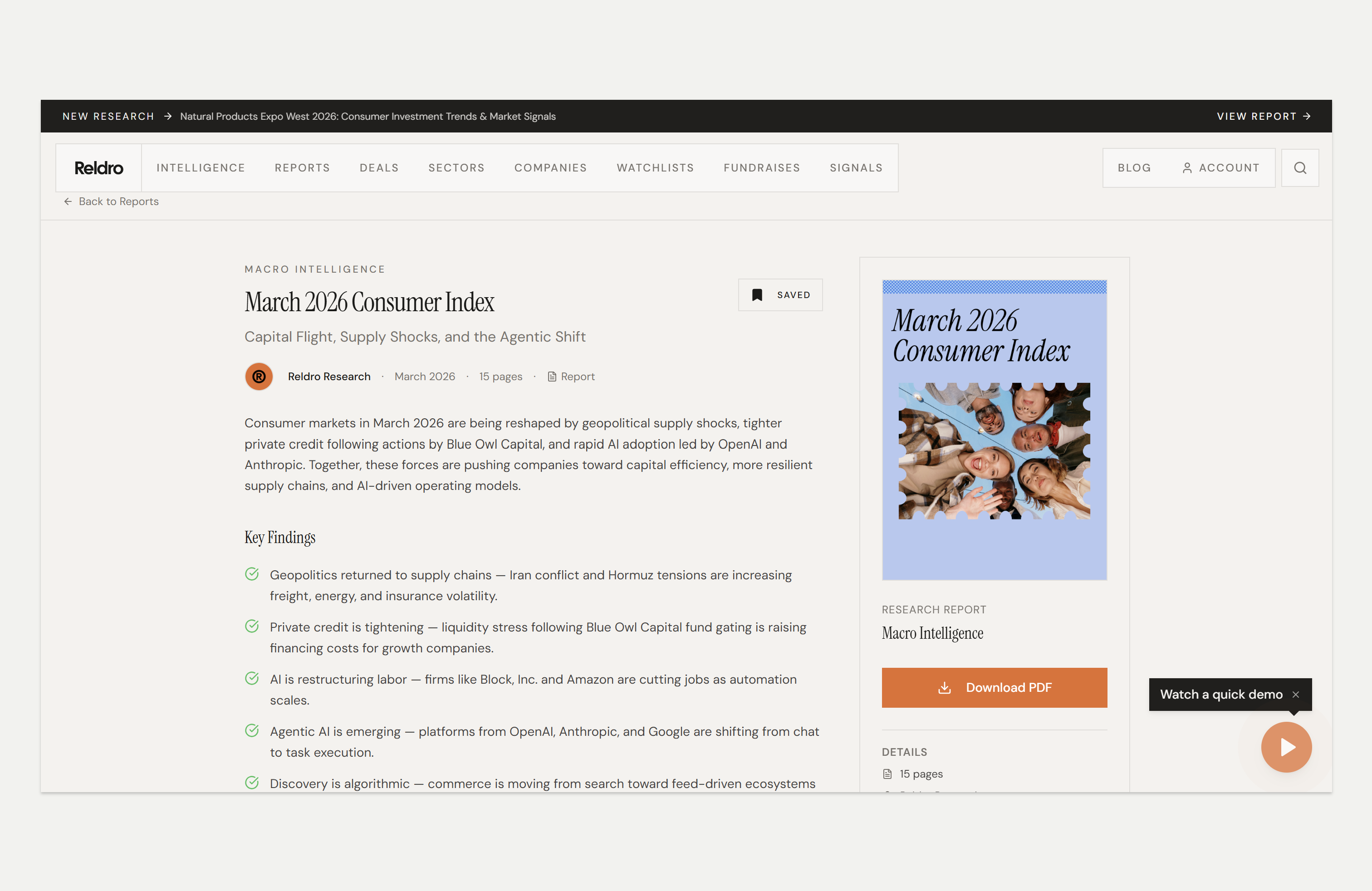Screen dimensions: 1372x891
Task: Open the Watchlists nav item
Action: pyautogui.click(x=655, y=168)
